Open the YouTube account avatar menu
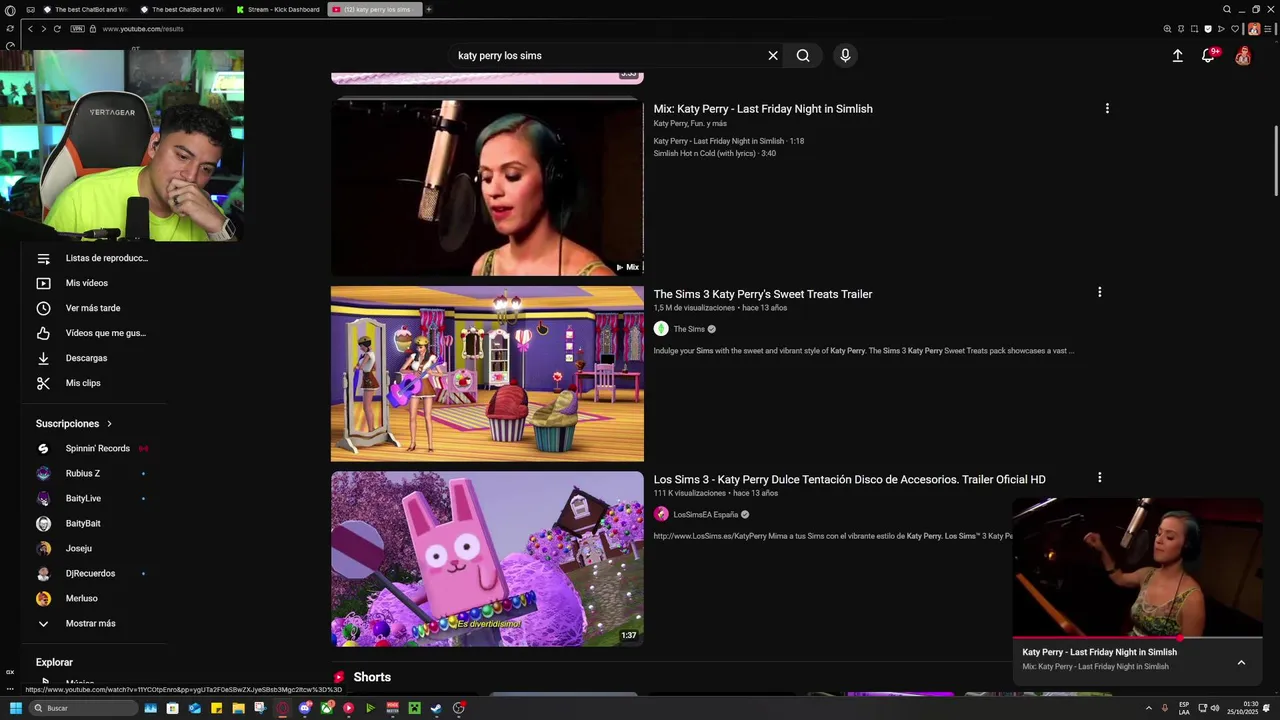The width and height of the screenshot is (1280, 720). point(1243,56)
